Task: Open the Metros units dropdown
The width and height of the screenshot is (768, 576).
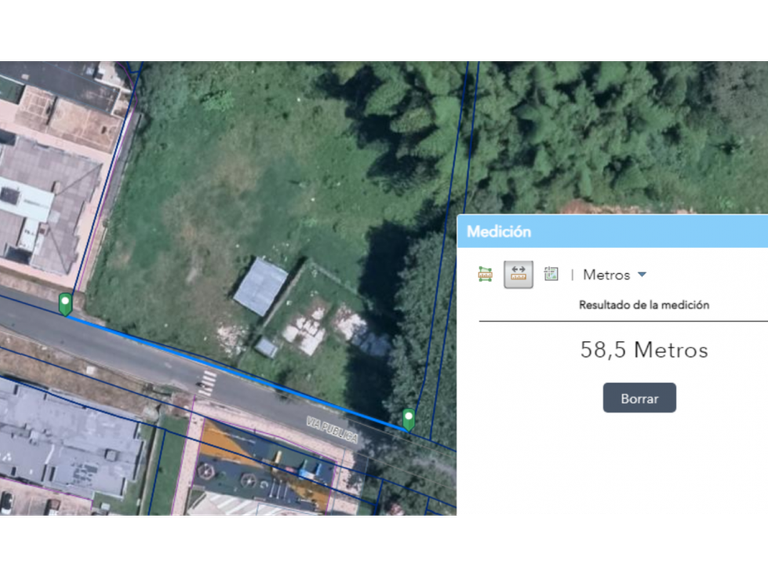Action: pyautogui.click(x=607, y=275)
